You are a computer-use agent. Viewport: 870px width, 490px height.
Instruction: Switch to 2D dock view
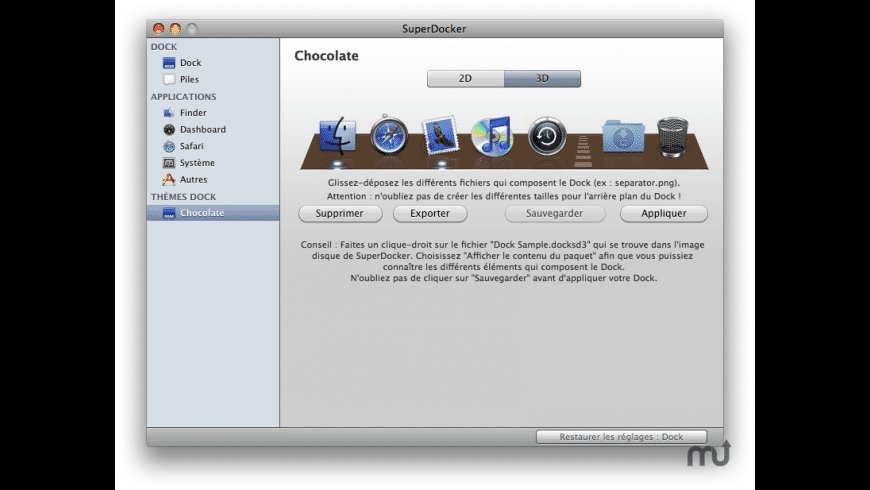[466, 79]
